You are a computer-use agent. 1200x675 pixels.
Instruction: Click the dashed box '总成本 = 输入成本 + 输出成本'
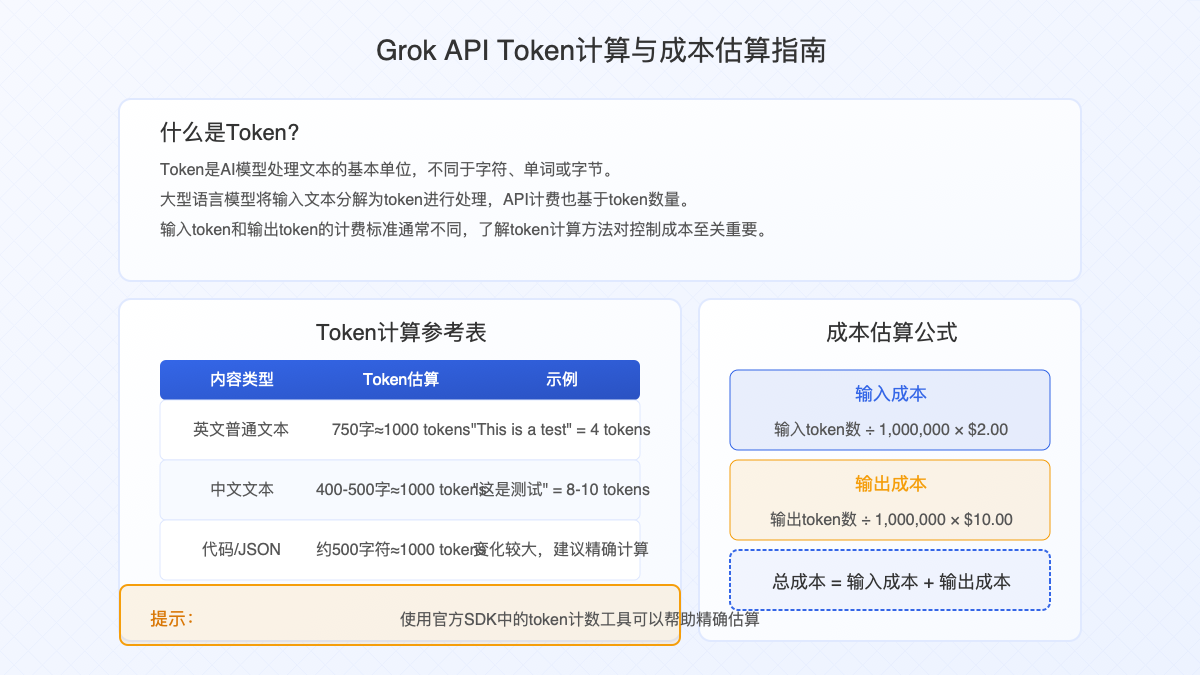coord(890,580)
